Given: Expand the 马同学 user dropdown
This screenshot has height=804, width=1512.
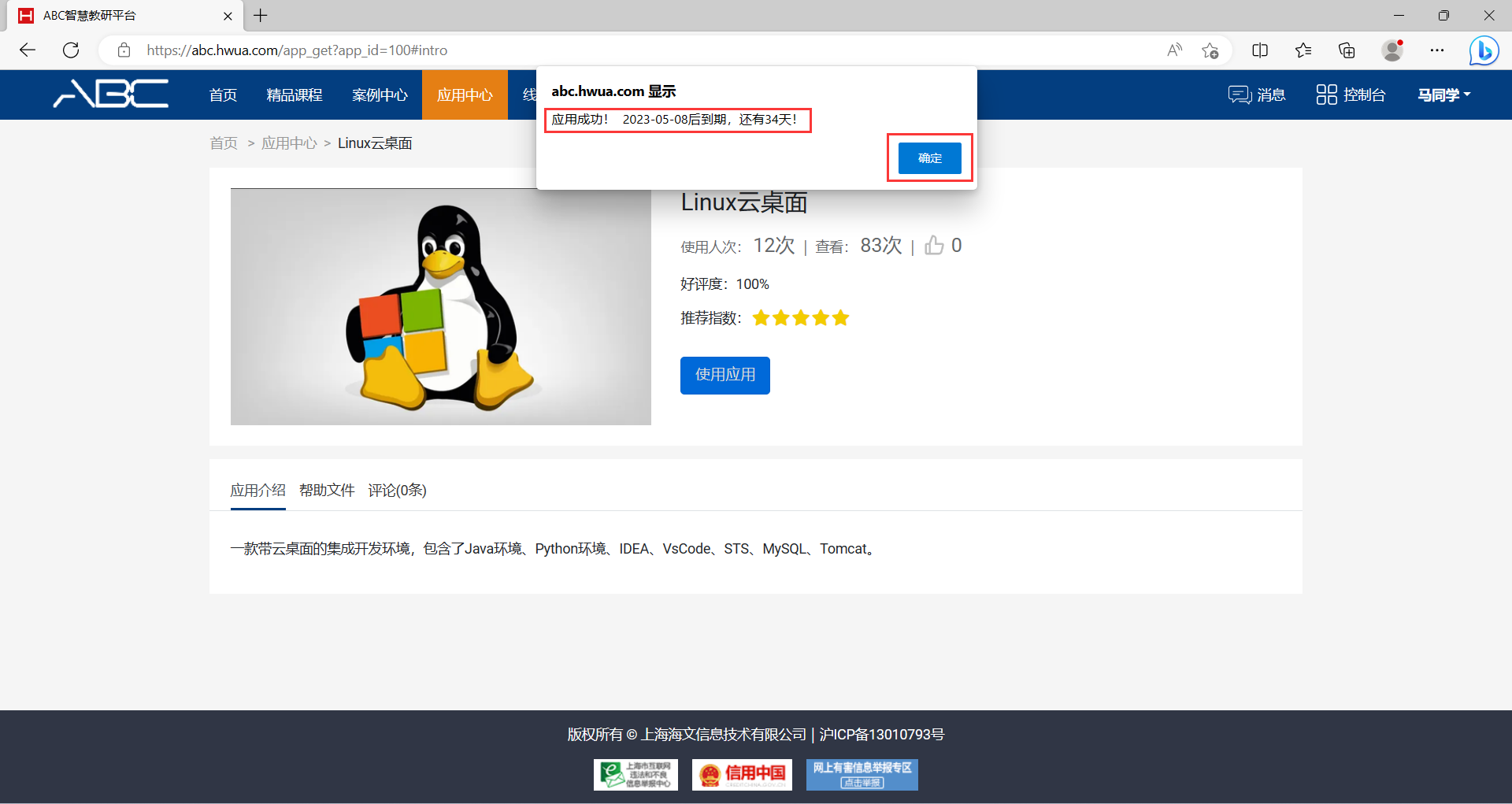Looking at the screenshot, I should click(x=1443, y=94).
